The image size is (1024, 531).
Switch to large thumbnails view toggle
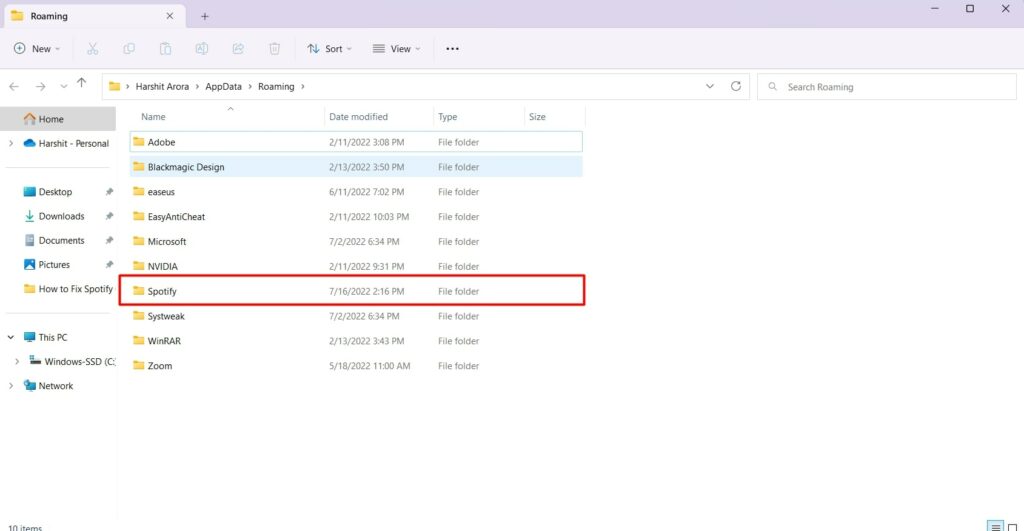(x=1012, y=525)
